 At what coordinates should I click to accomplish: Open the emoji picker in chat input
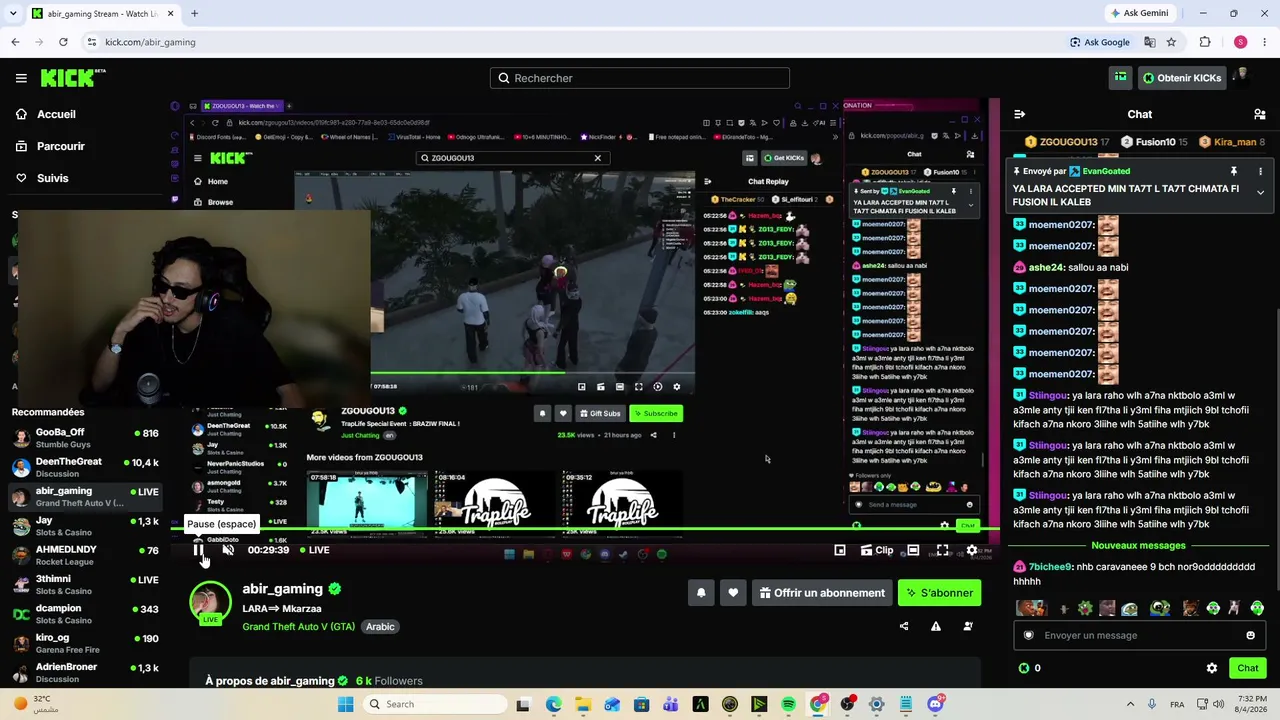pyautogui.click(x=1250, y=635)
